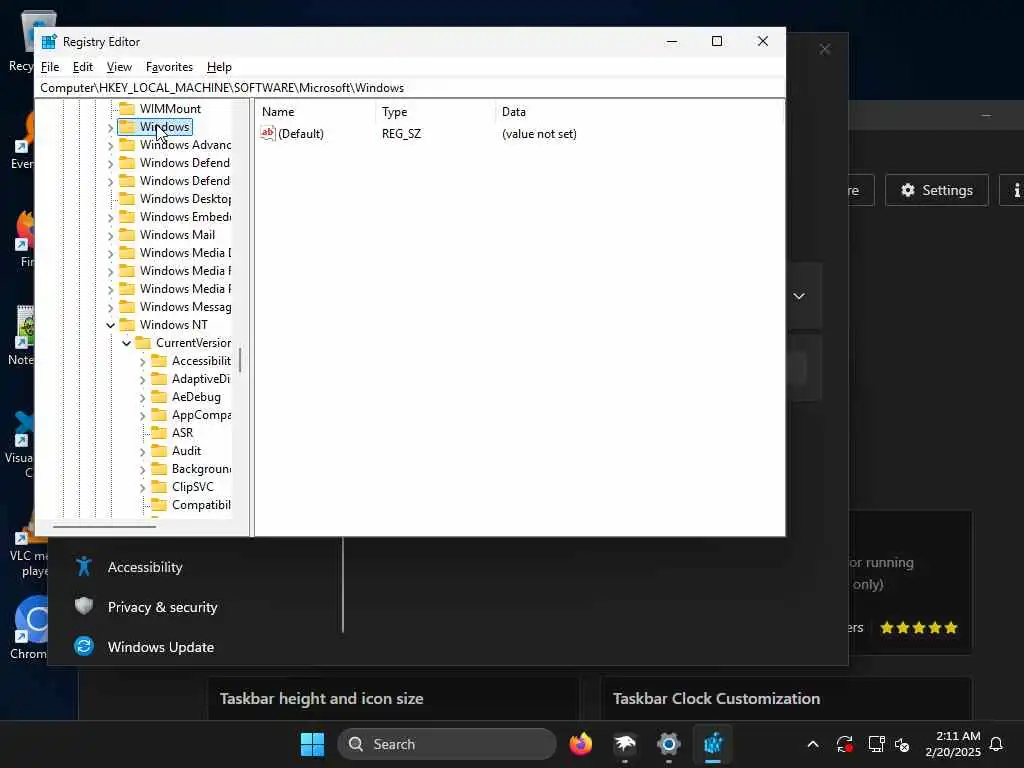Collapse the Windows NT key
The width and height of the screenshot is (1024, 768).
[110, 325]
